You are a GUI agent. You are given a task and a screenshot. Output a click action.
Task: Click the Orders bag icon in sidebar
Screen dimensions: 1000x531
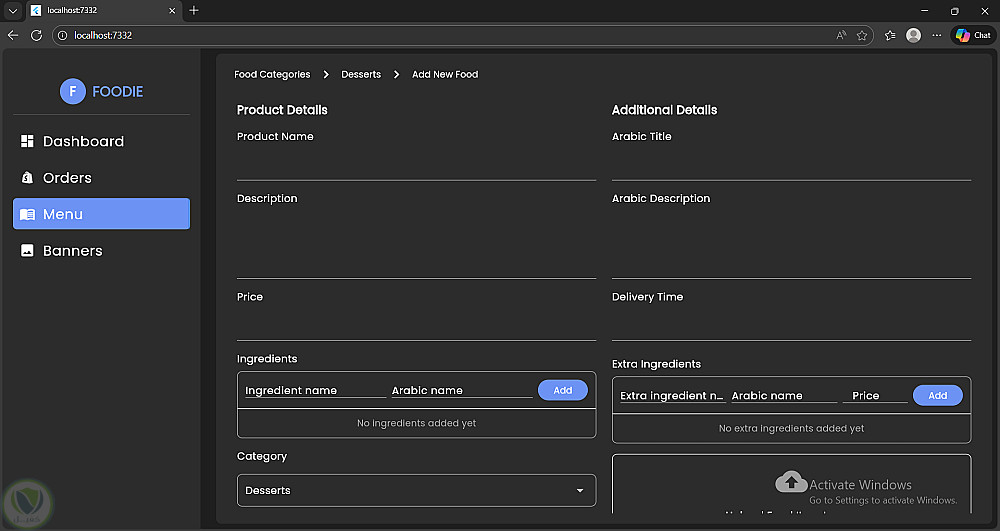tap(27, 178)
